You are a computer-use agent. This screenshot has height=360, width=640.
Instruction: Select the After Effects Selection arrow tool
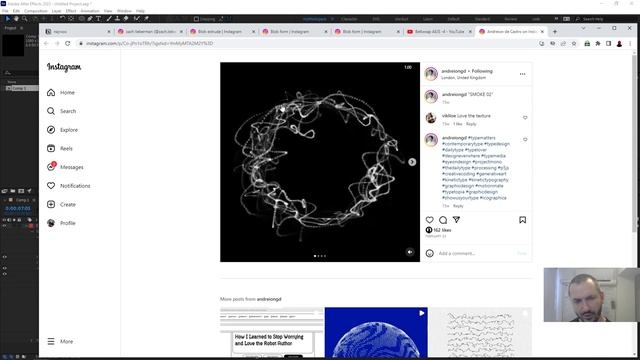click(x=7, y=19)
